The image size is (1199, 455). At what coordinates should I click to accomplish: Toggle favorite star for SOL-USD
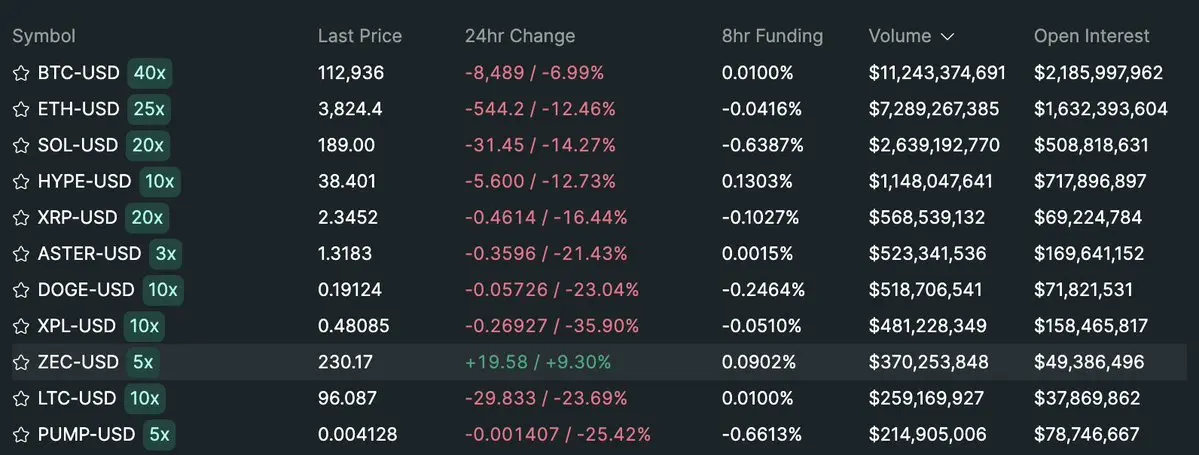pos(21,145)
